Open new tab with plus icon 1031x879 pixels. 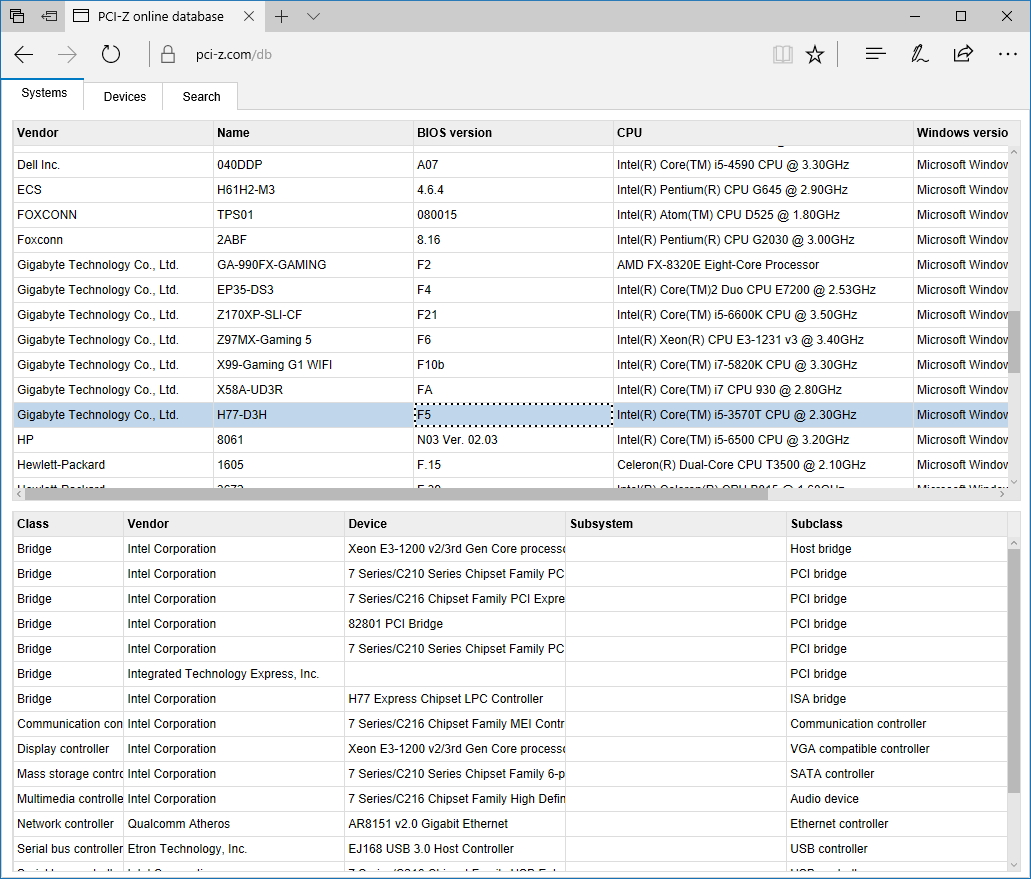pyautogui.click(x=282, y=16)
